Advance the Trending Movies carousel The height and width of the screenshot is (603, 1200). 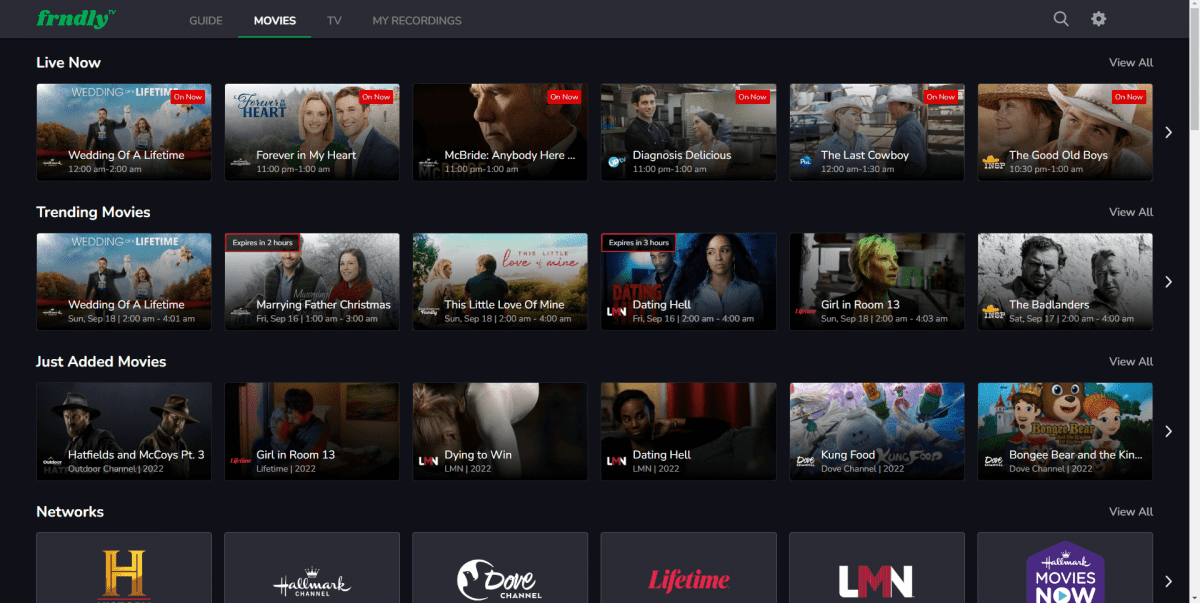(x=1168, y=281)
